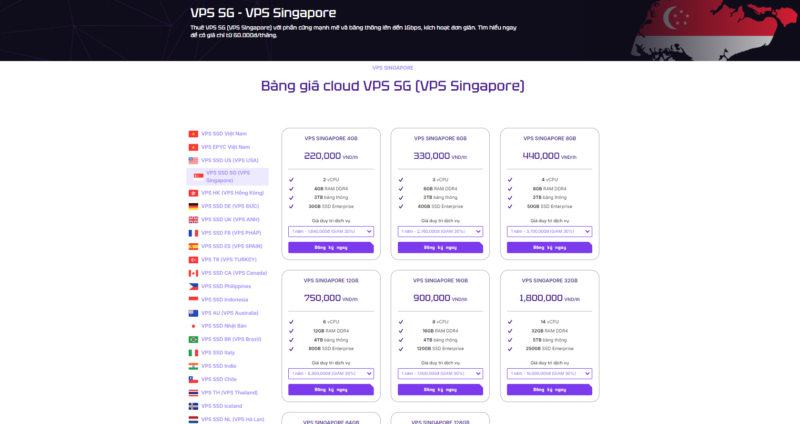Open the billing period dropdown for VPS Singapore 8GB
Screen dimensions: 800x424
549,232
